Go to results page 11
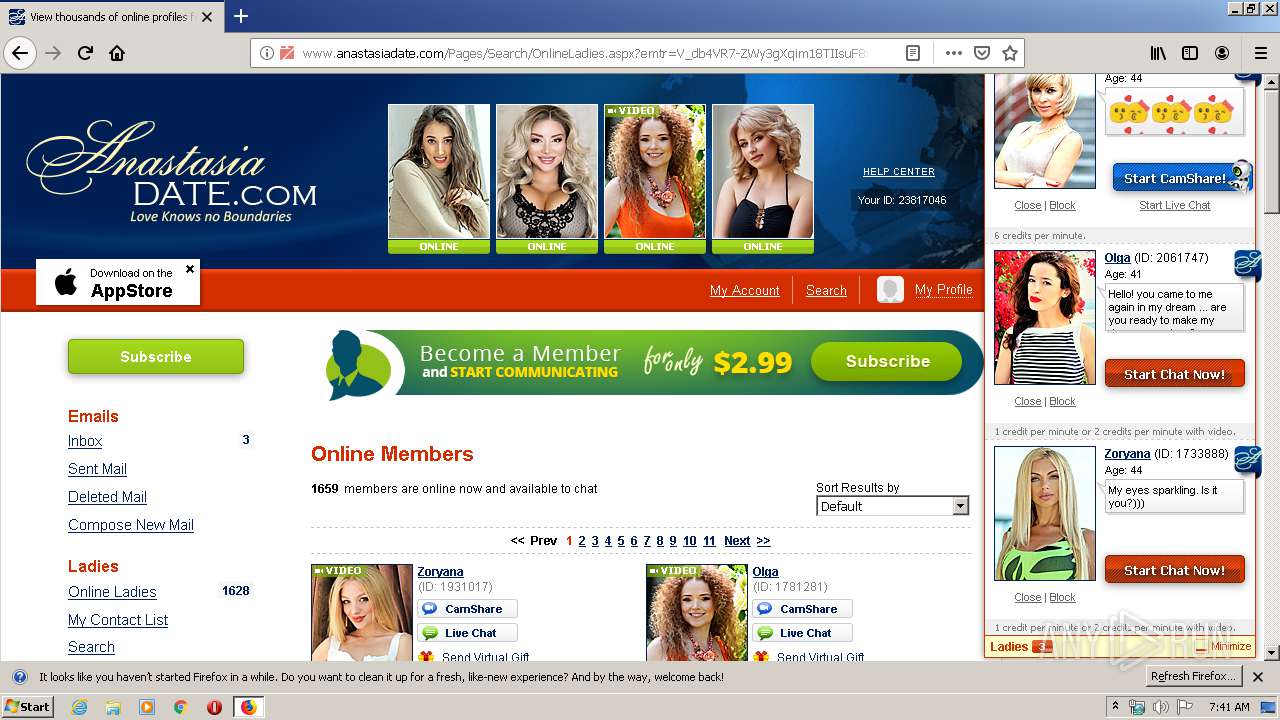Image resolution: width=1280 pixels, height=720 pixels. [709, 541]
